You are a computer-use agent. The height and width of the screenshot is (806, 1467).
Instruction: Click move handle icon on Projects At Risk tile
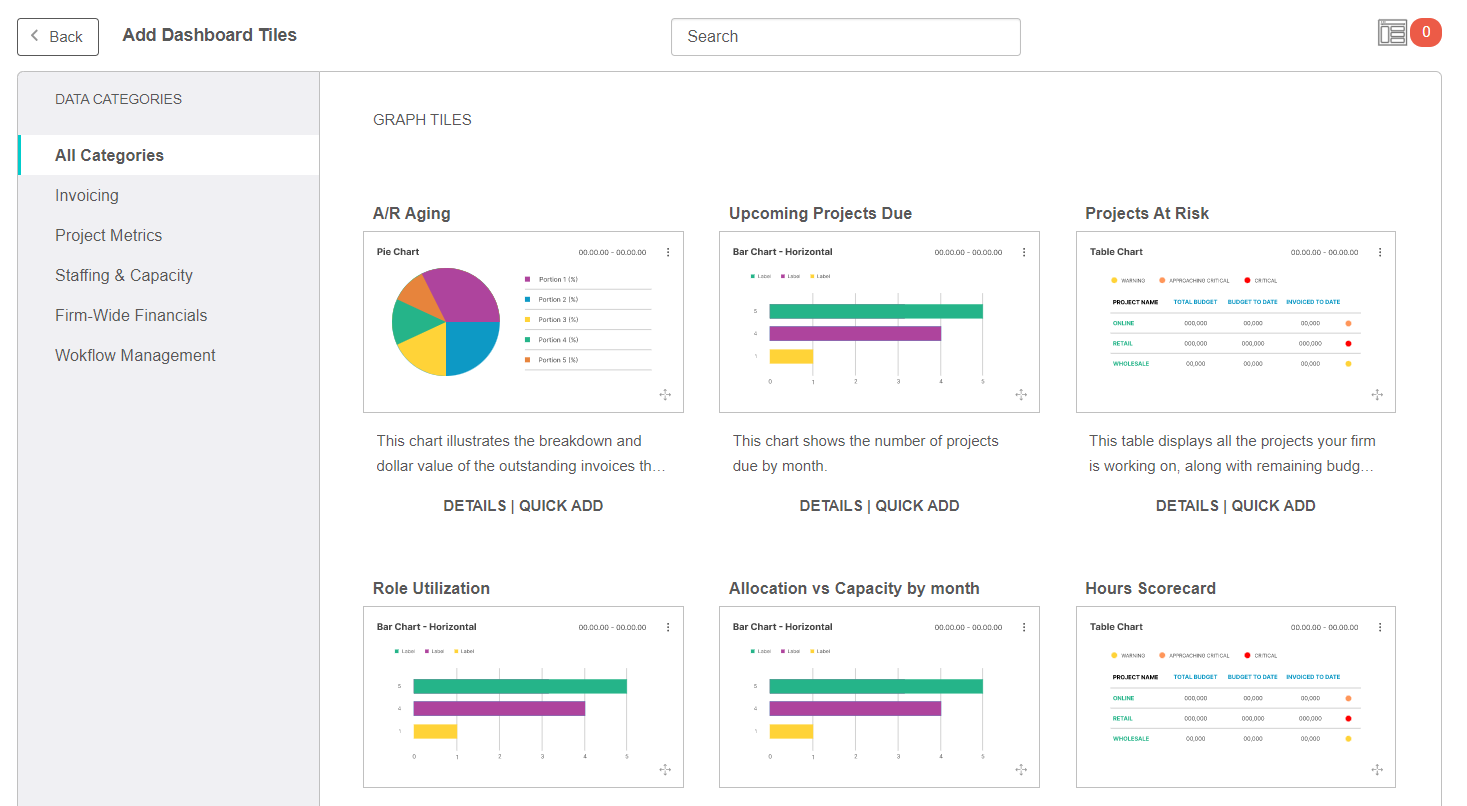1377,395
